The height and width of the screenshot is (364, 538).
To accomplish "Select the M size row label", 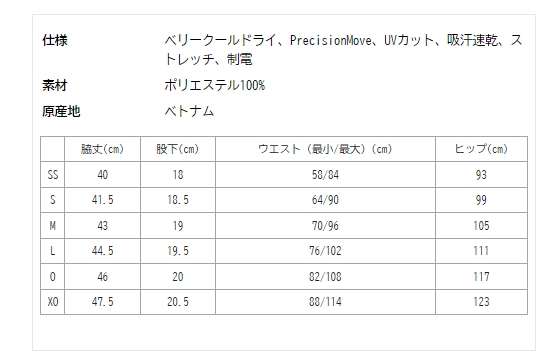I will tap(52, 226).
